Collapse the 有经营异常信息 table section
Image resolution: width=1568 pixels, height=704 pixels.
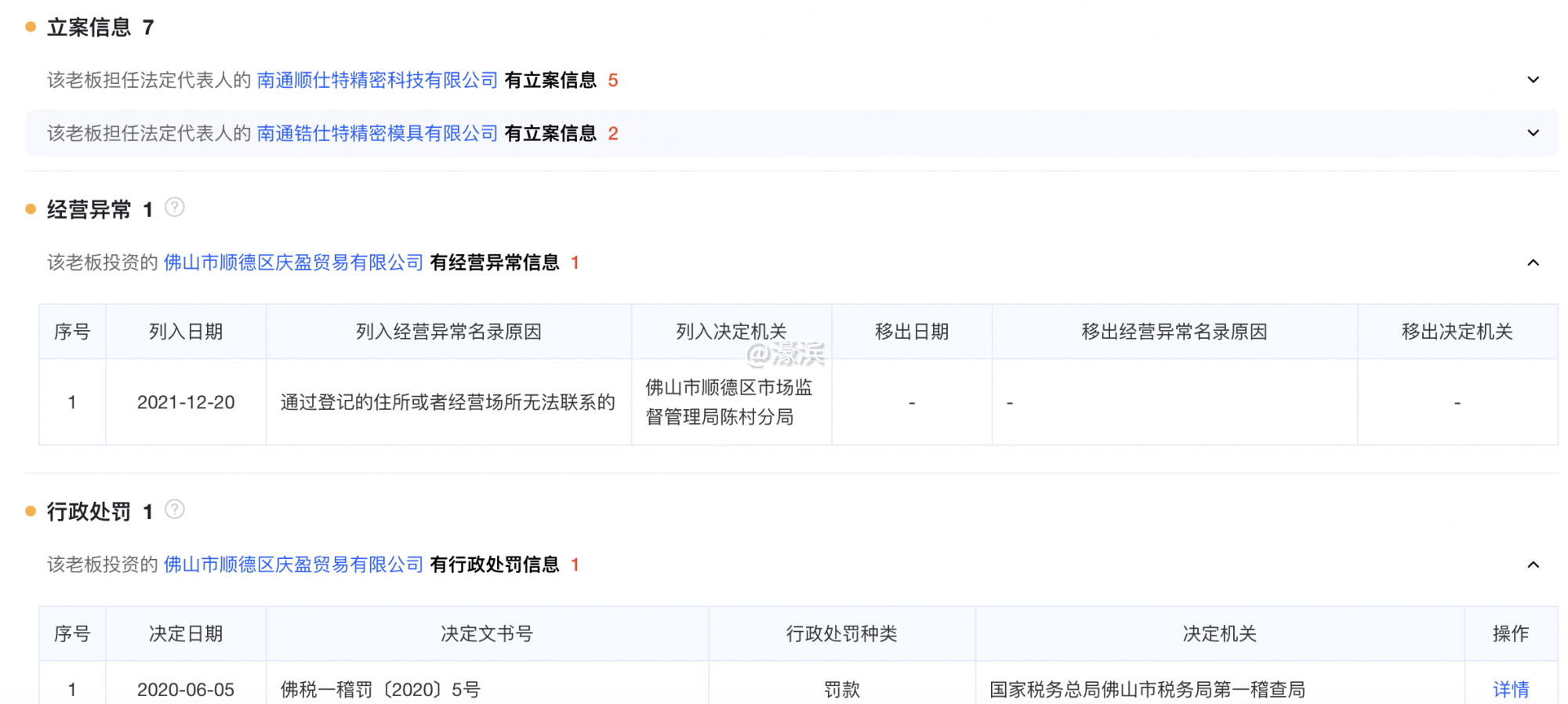[1533, 263]
